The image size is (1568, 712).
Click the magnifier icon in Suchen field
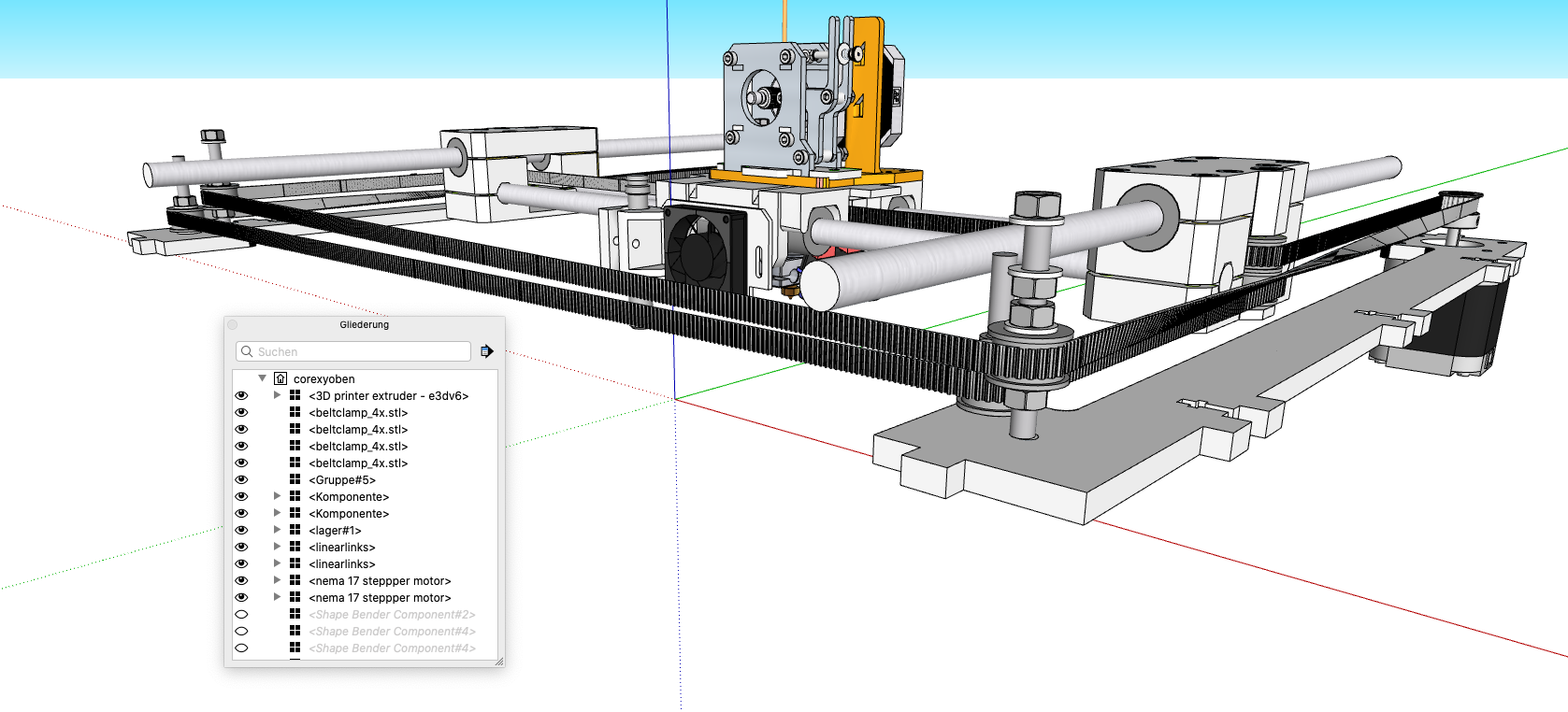click(x=247, y=351)
